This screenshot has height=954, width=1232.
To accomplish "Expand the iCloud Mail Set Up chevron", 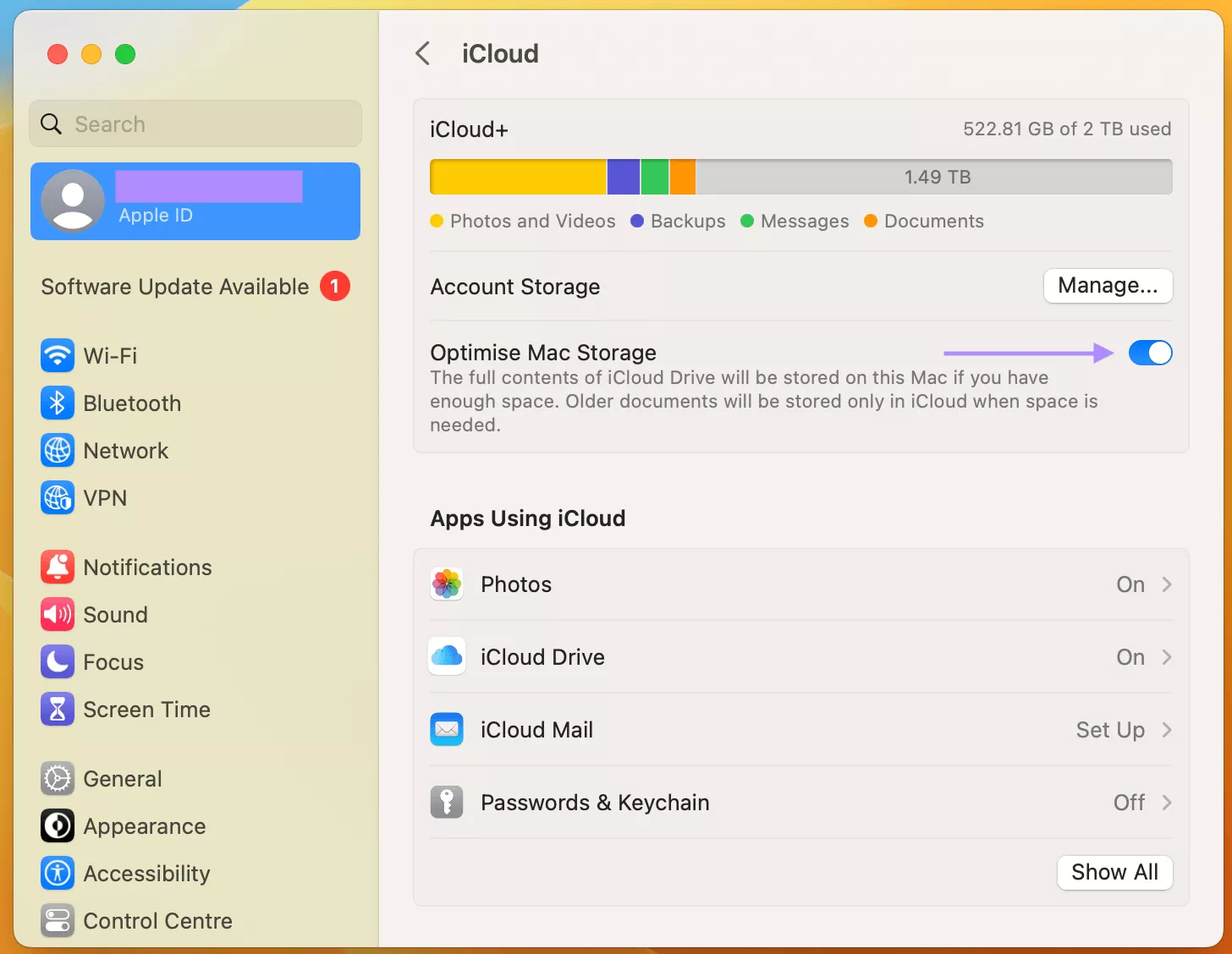I will click(1166, 729).
